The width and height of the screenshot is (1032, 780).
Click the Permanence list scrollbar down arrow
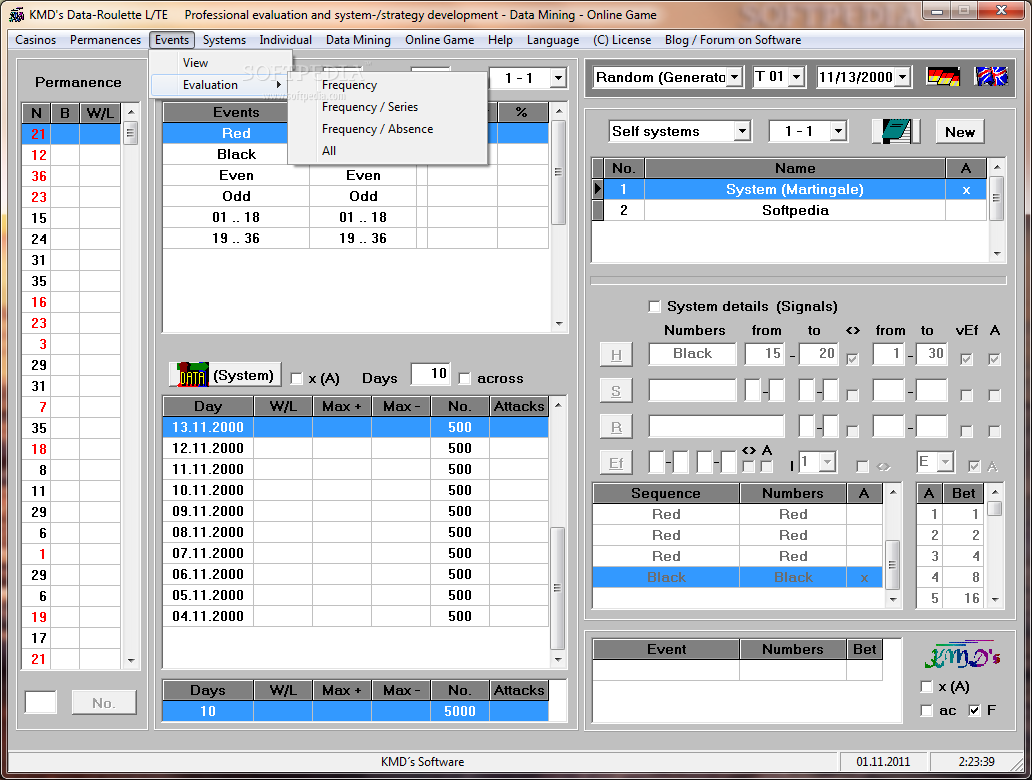130,660
